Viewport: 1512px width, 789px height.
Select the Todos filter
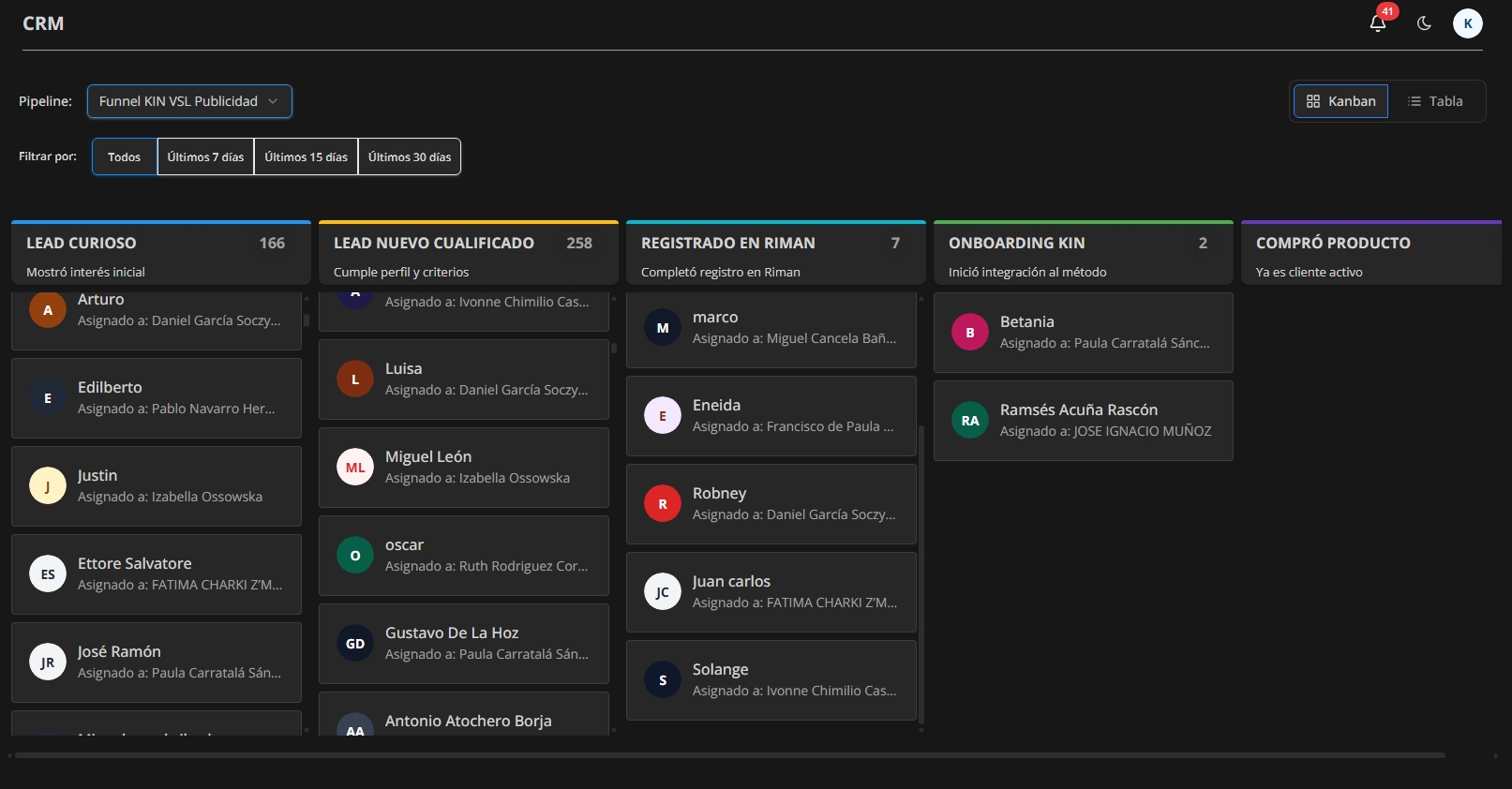click(x=124, y=157)
